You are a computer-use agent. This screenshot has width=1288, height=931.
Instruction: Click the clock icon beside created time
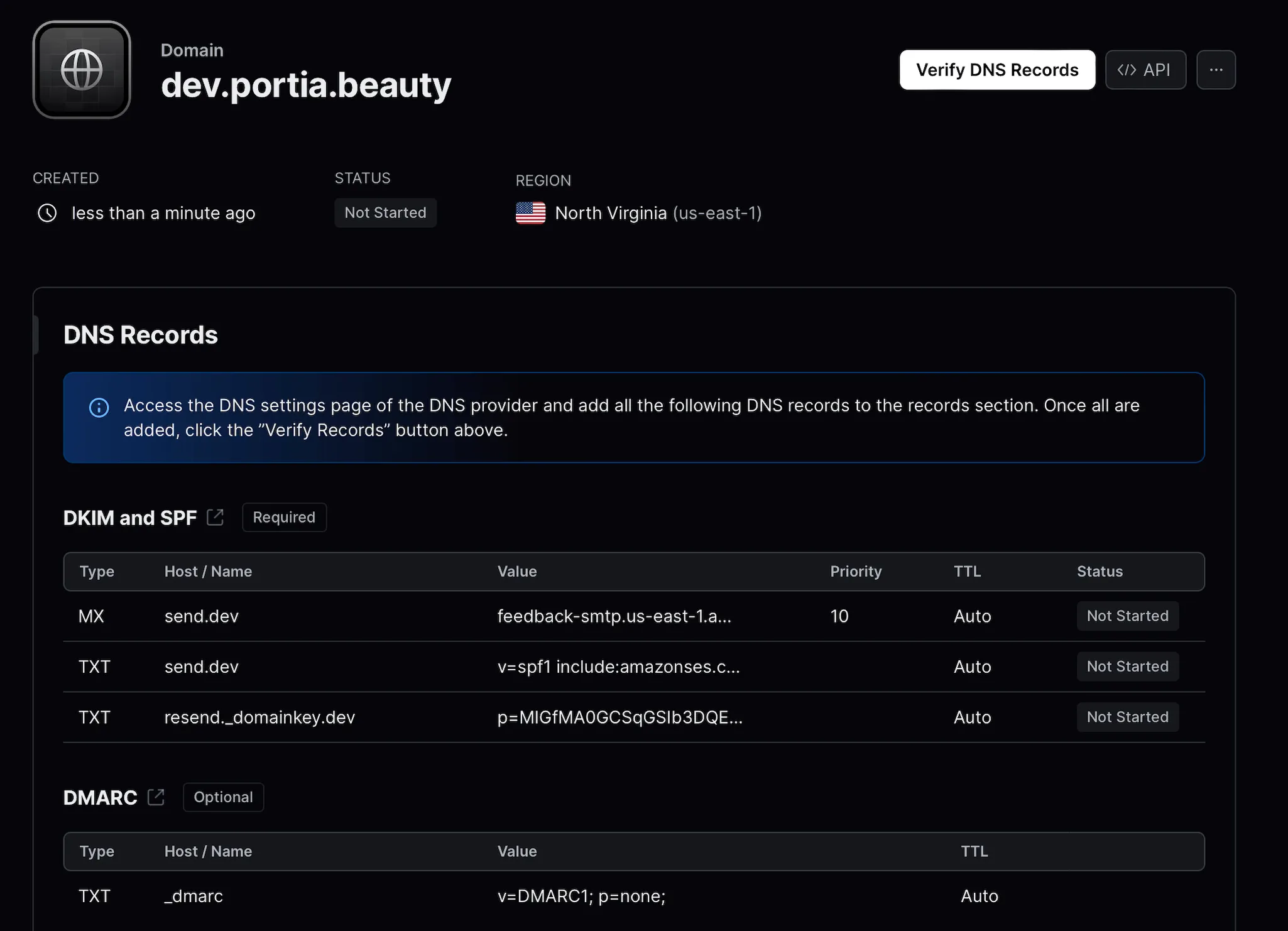tap(47, 213)
